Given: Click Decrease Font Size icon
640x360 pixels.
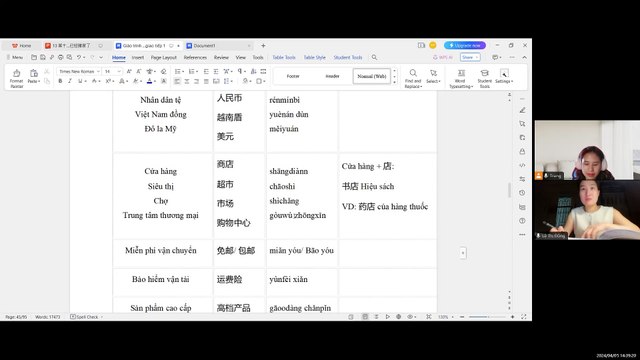Looking at the screenshot, I should click(x=139, y=71).
